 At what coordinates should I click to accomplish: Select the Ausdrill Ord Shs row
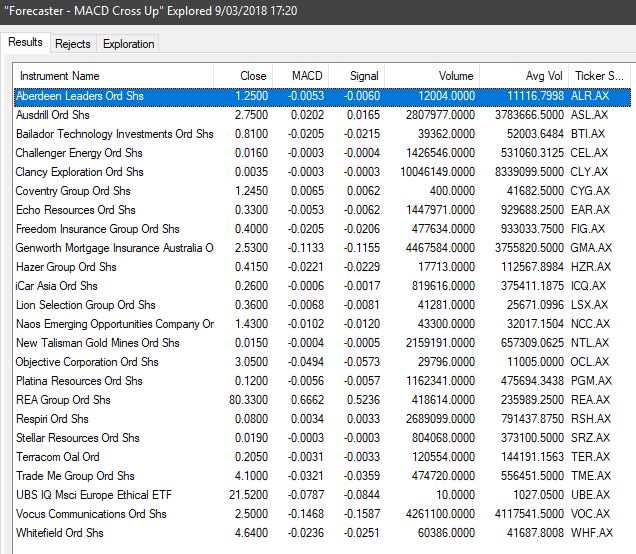322,115
